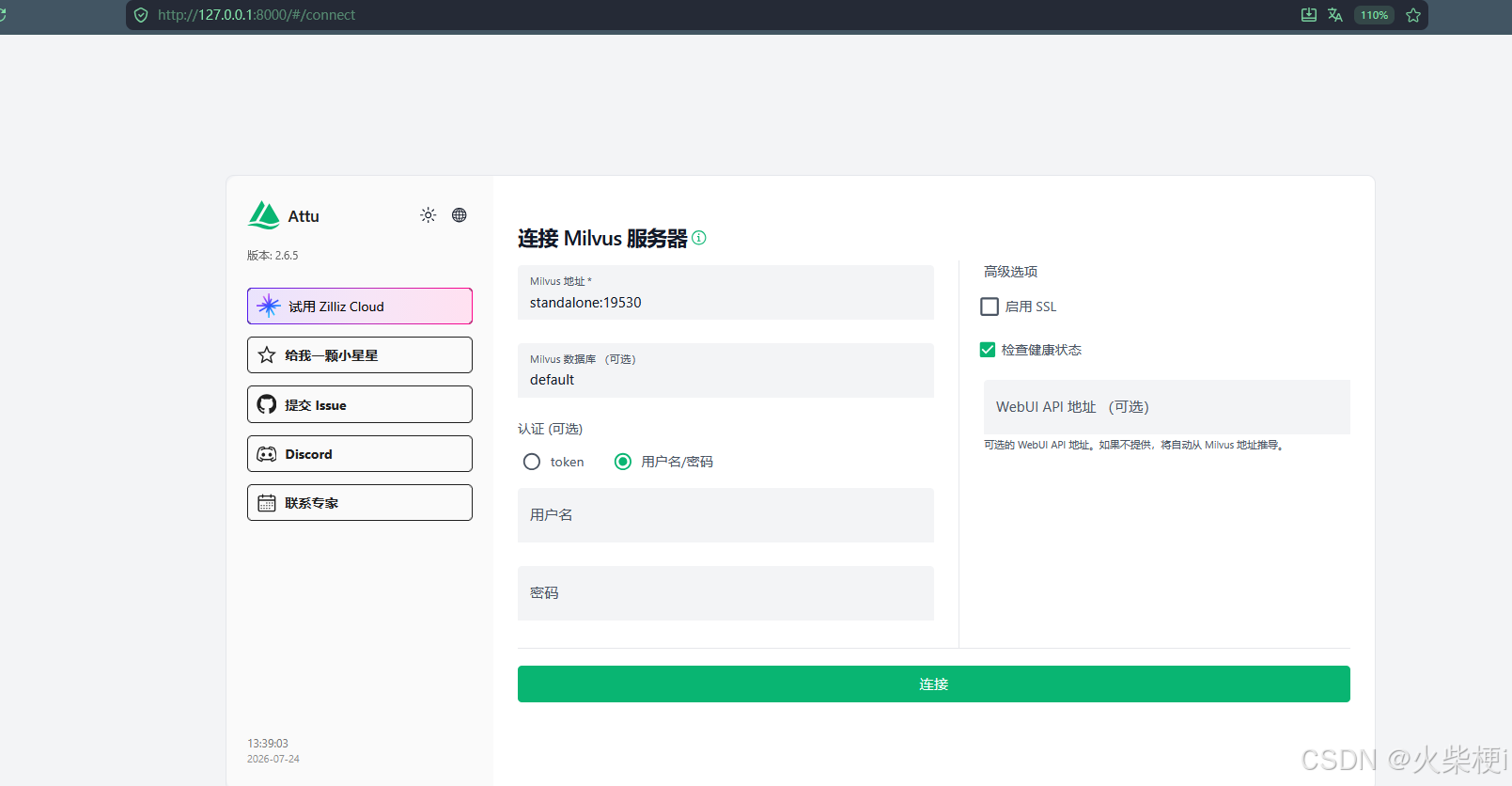Screen dimensions: 1512x786
Task: Click the green 连接 button
Action: pyautogui.click(x=934, y=684)
